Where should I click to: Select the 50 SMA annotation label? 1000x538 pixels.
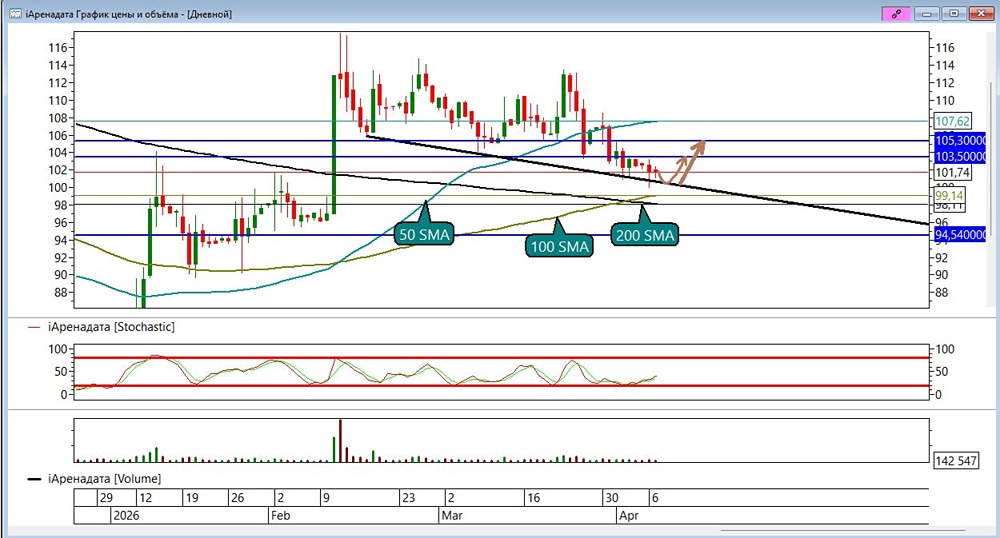[x=425, y=235]
